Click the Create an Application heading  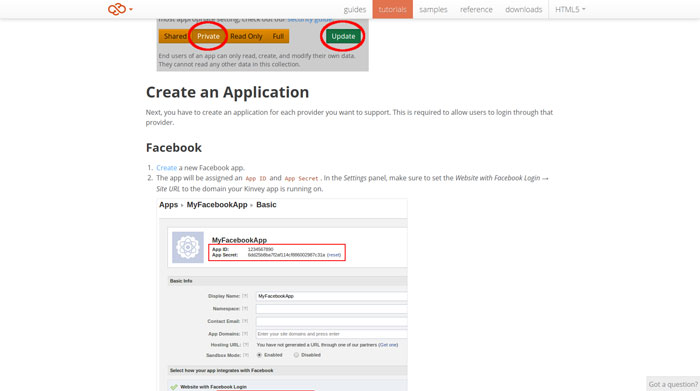click(227, 92)
